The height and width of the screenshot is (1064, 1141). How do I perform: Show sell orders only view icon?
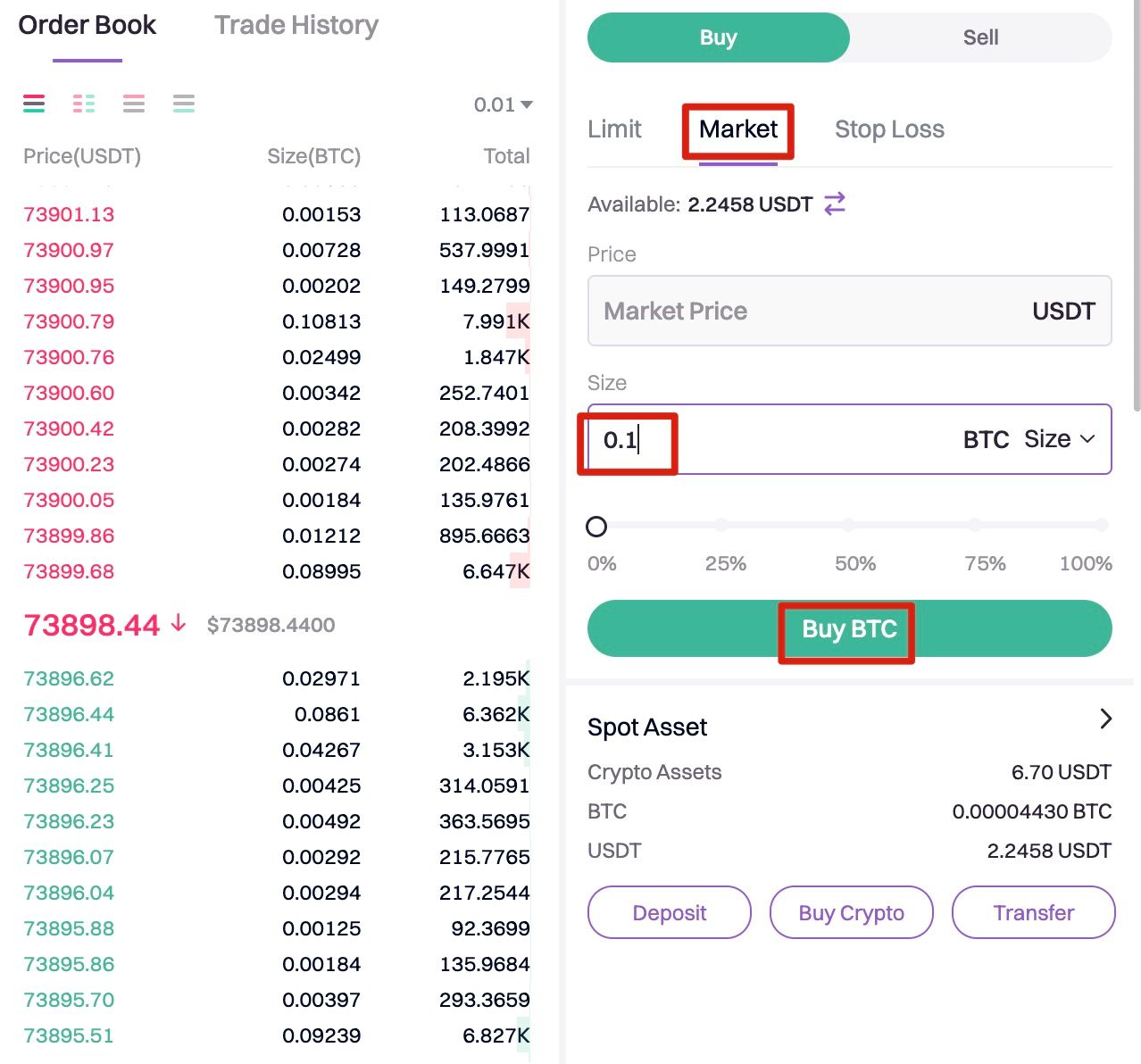pyautogui.click(x=134, y=104)
